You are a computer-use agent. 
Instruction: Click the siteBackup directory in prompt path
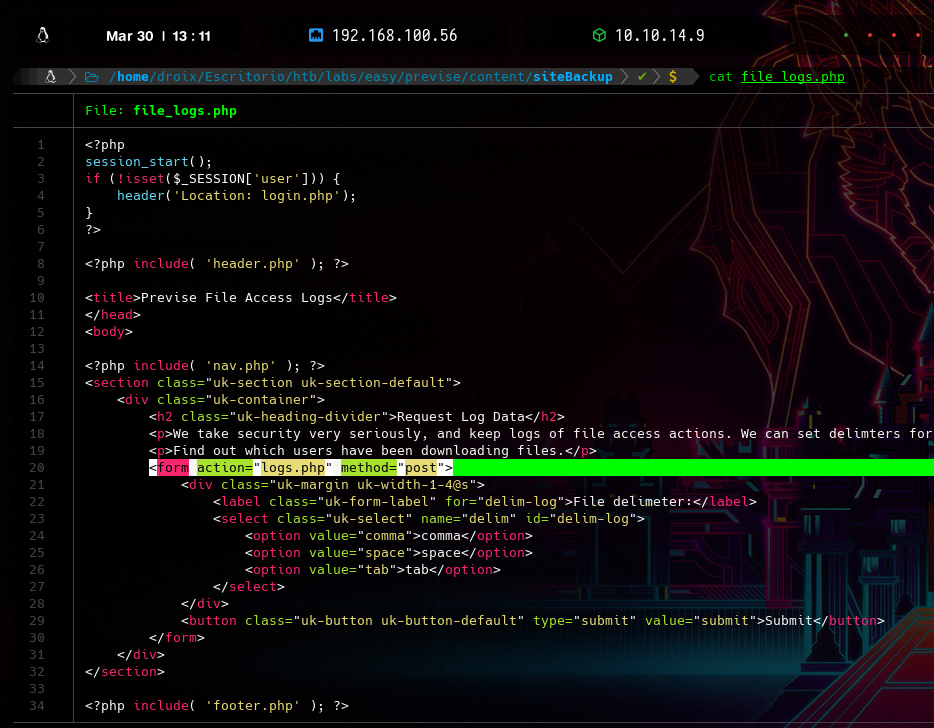(572, 77)
